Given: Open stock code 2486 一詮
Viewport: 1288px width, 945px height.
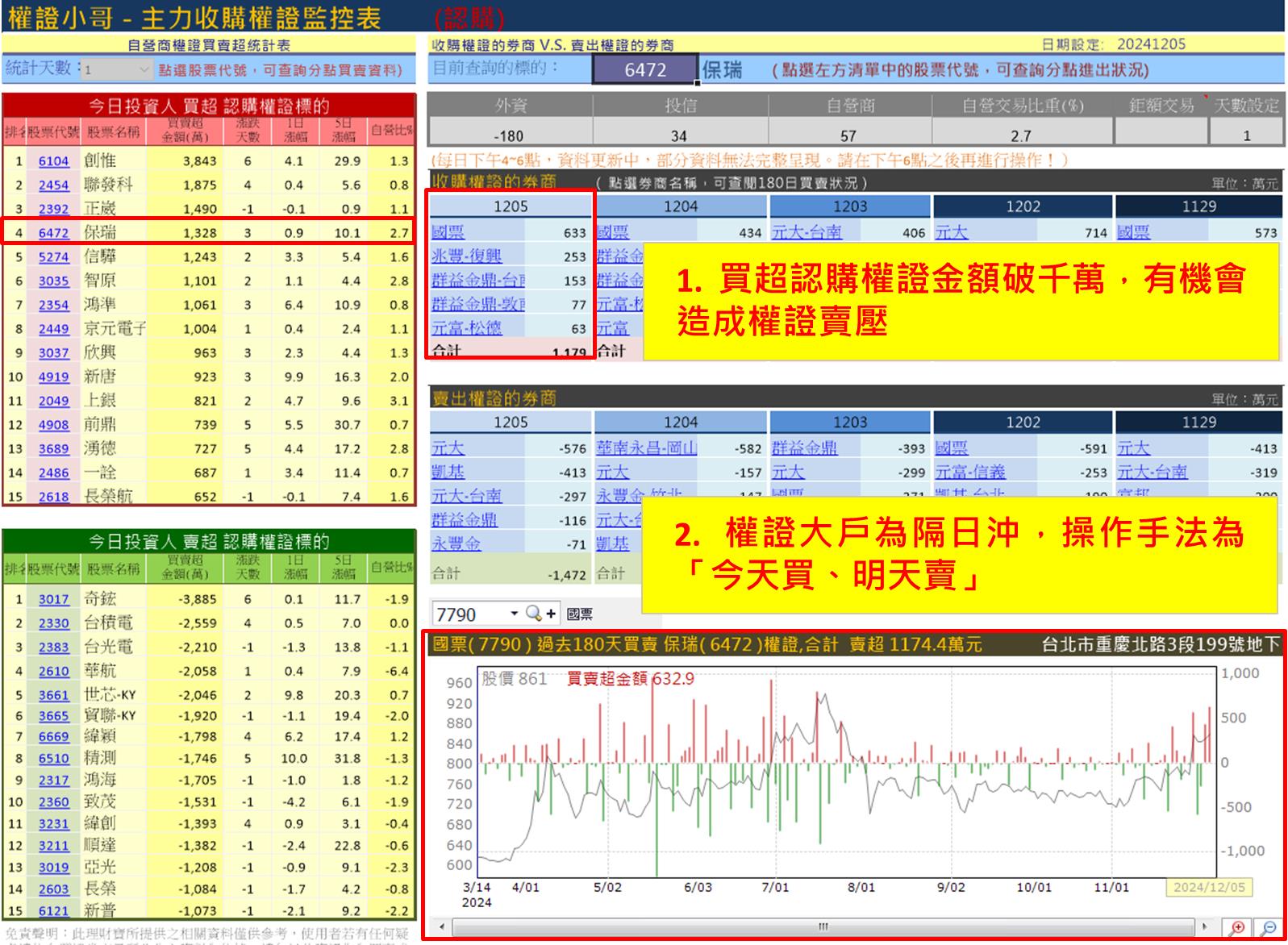Looking at the screenshot, I should (53, 472).
